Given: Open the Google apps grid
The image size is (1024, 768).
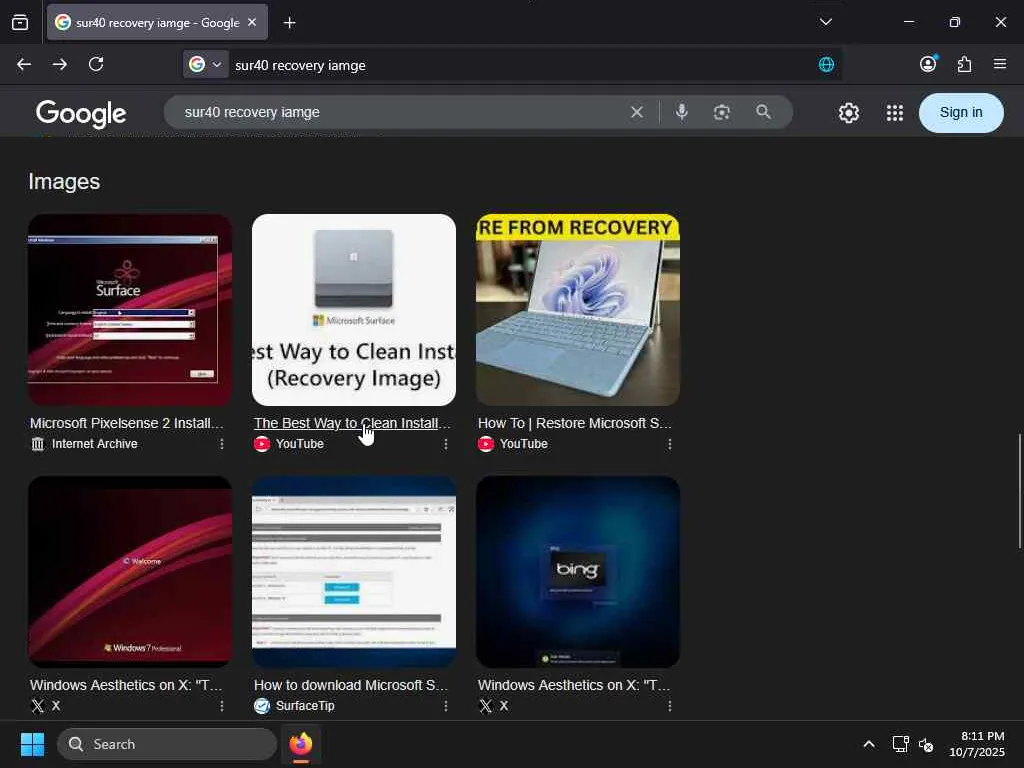Looking at the screenshot, I should (895, 113).
